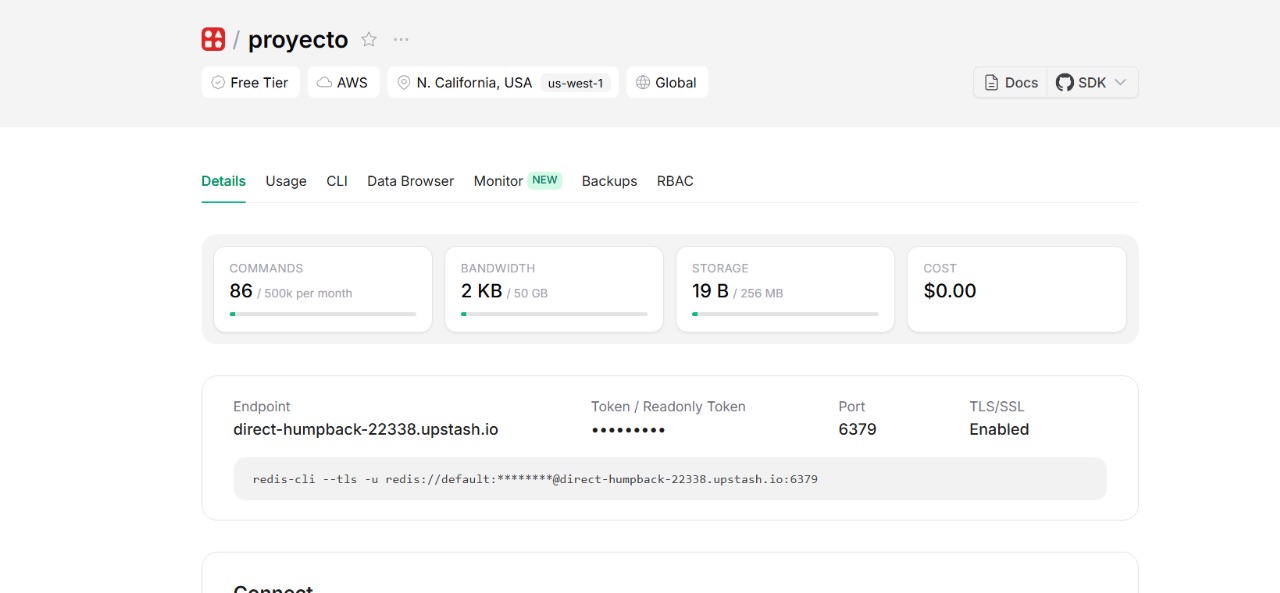The image size is (1280, 593).
Task: Click the red Upstash logo icon
Action: (213, 40)
